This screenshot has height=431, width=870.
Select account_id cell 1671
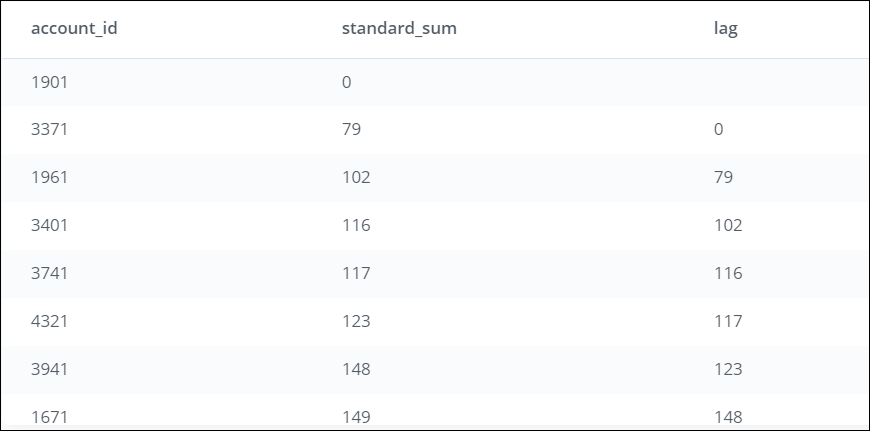pos(49,416)
